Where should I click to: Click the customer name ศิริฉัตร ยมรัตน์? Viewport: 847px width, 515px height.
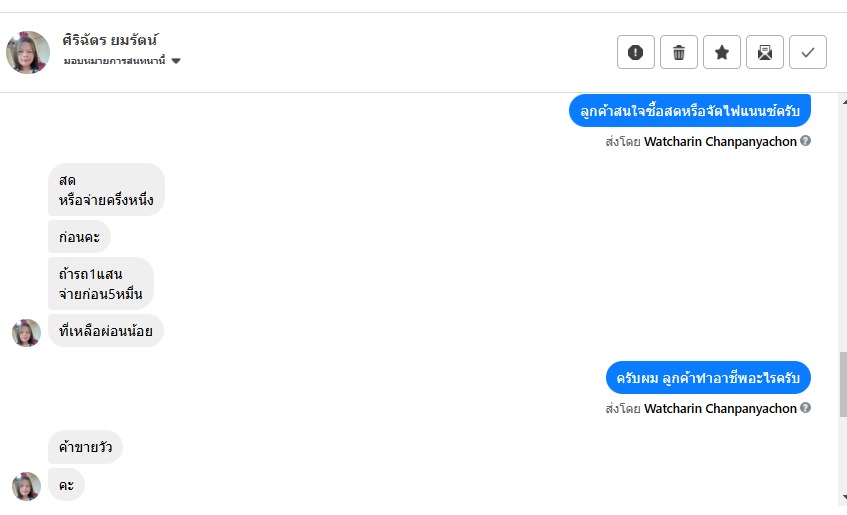[110, 40]
